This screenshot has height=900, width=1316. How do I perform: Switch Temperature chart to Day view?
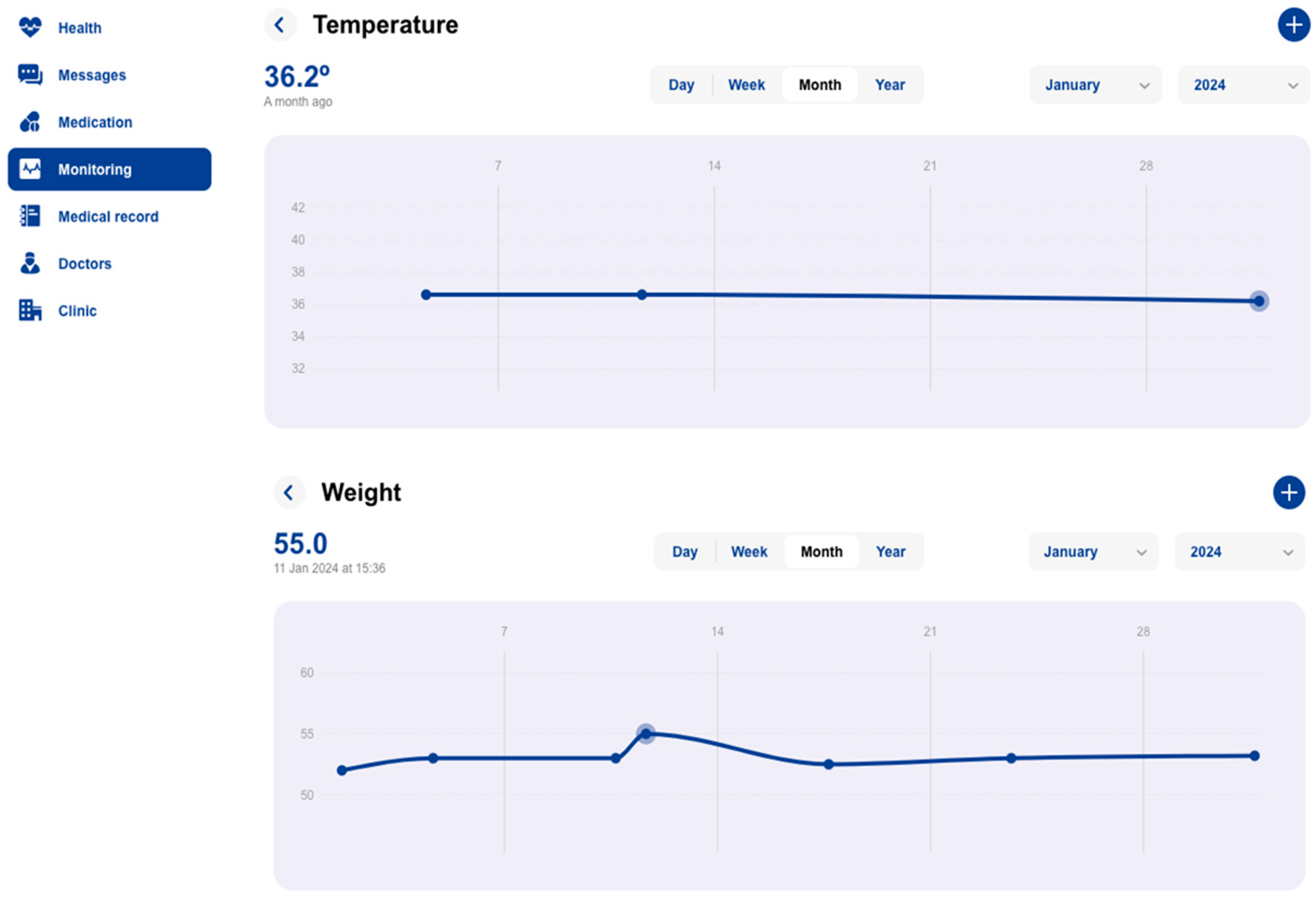click(x=680, y=85)
